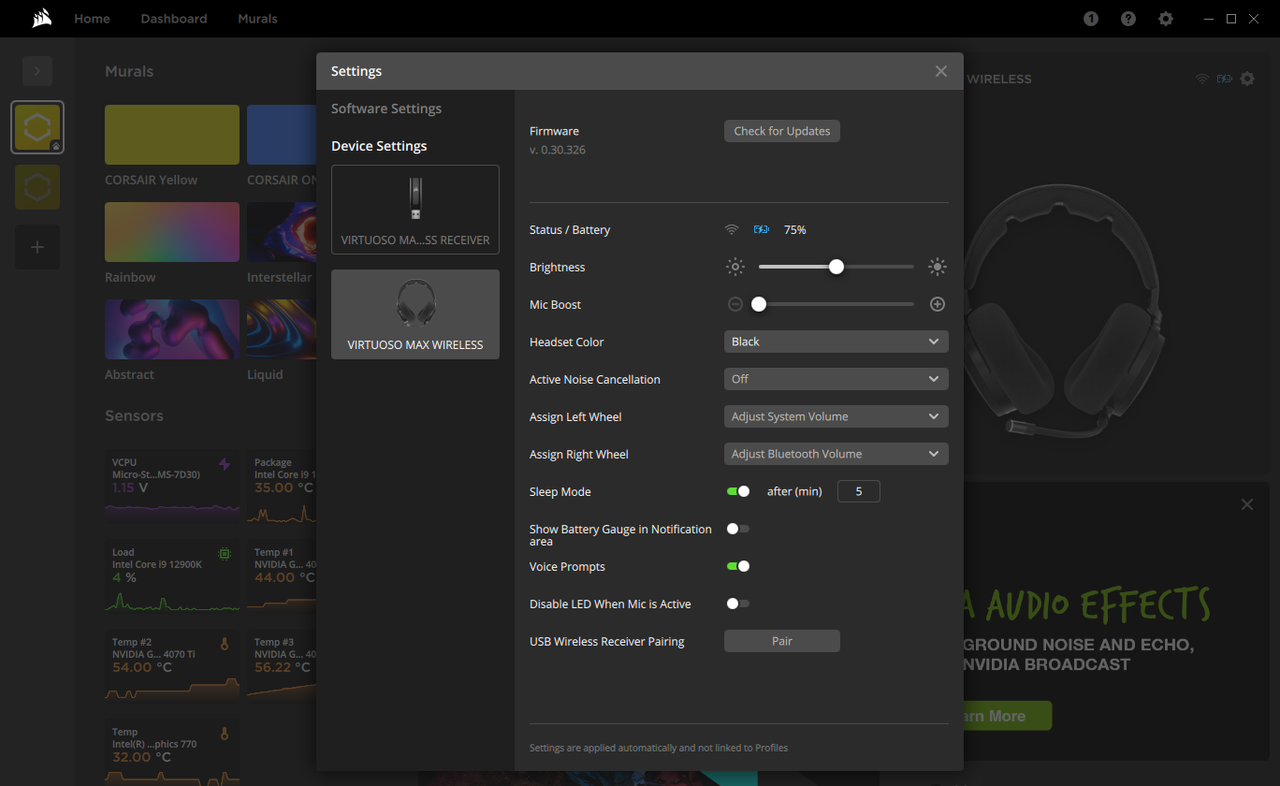Screen dimensions: 1280x786
Task: Click thermometer icon on Temp #2 sensor
Action: 224,644
